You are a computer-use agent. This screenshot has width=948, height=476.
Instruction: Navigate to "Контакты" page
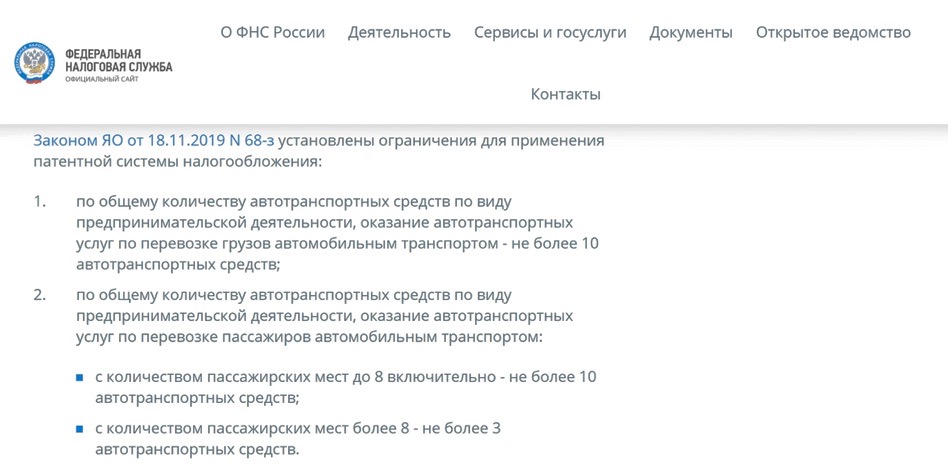[x=566, y=94]
